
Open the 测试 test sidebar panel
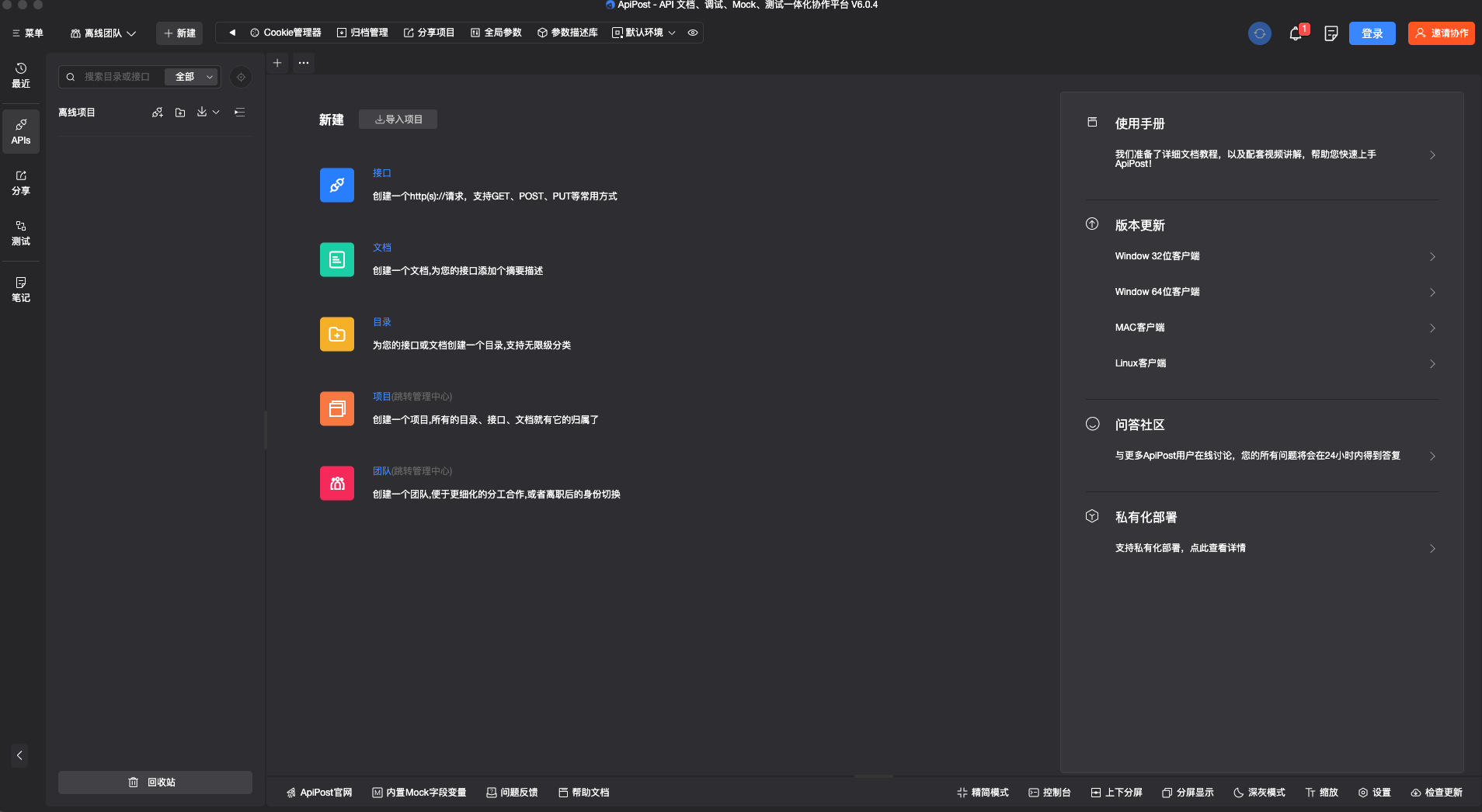(21, 233)
